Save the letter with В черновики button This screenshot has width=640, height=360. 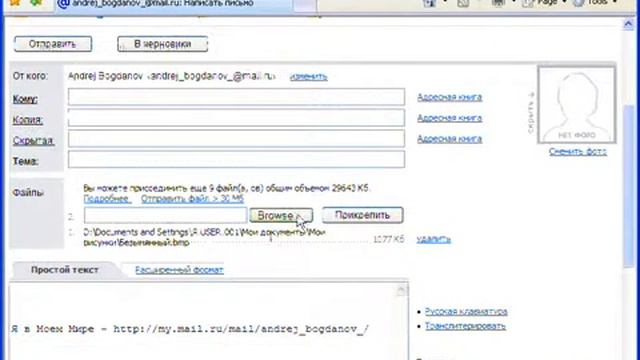pos(162,44)
